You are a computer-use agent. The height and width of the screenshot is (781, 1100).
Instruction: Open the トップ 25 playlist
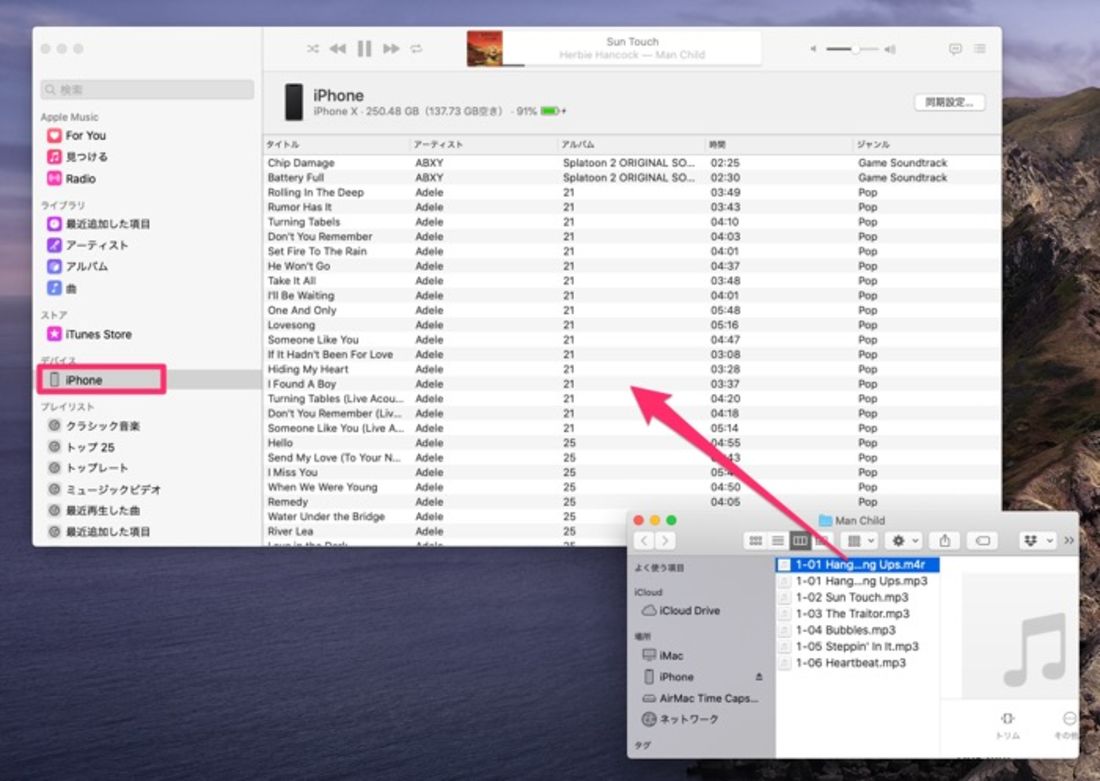pos(81,447)
